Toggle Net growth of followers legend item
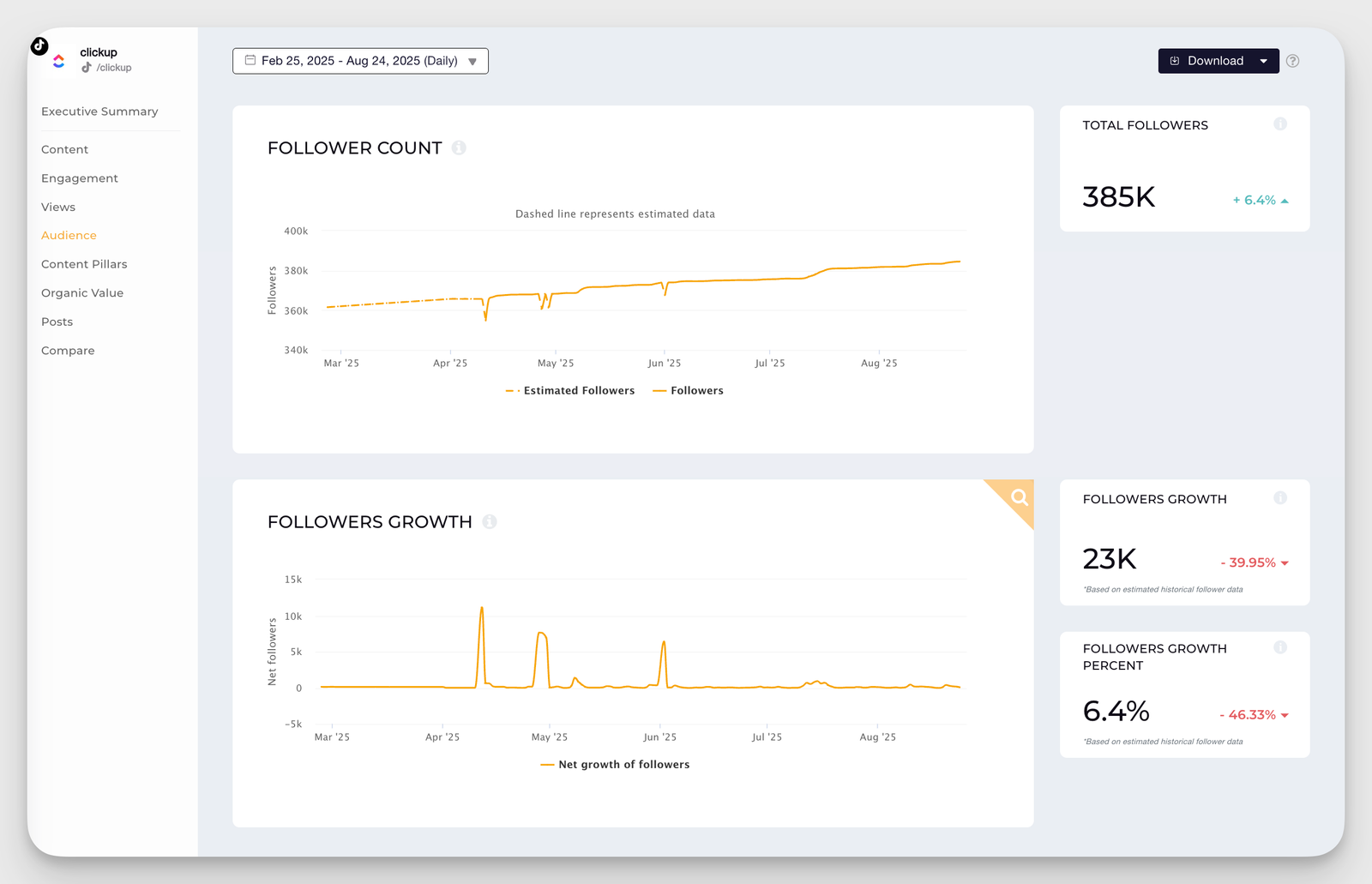 click(614, 764)
